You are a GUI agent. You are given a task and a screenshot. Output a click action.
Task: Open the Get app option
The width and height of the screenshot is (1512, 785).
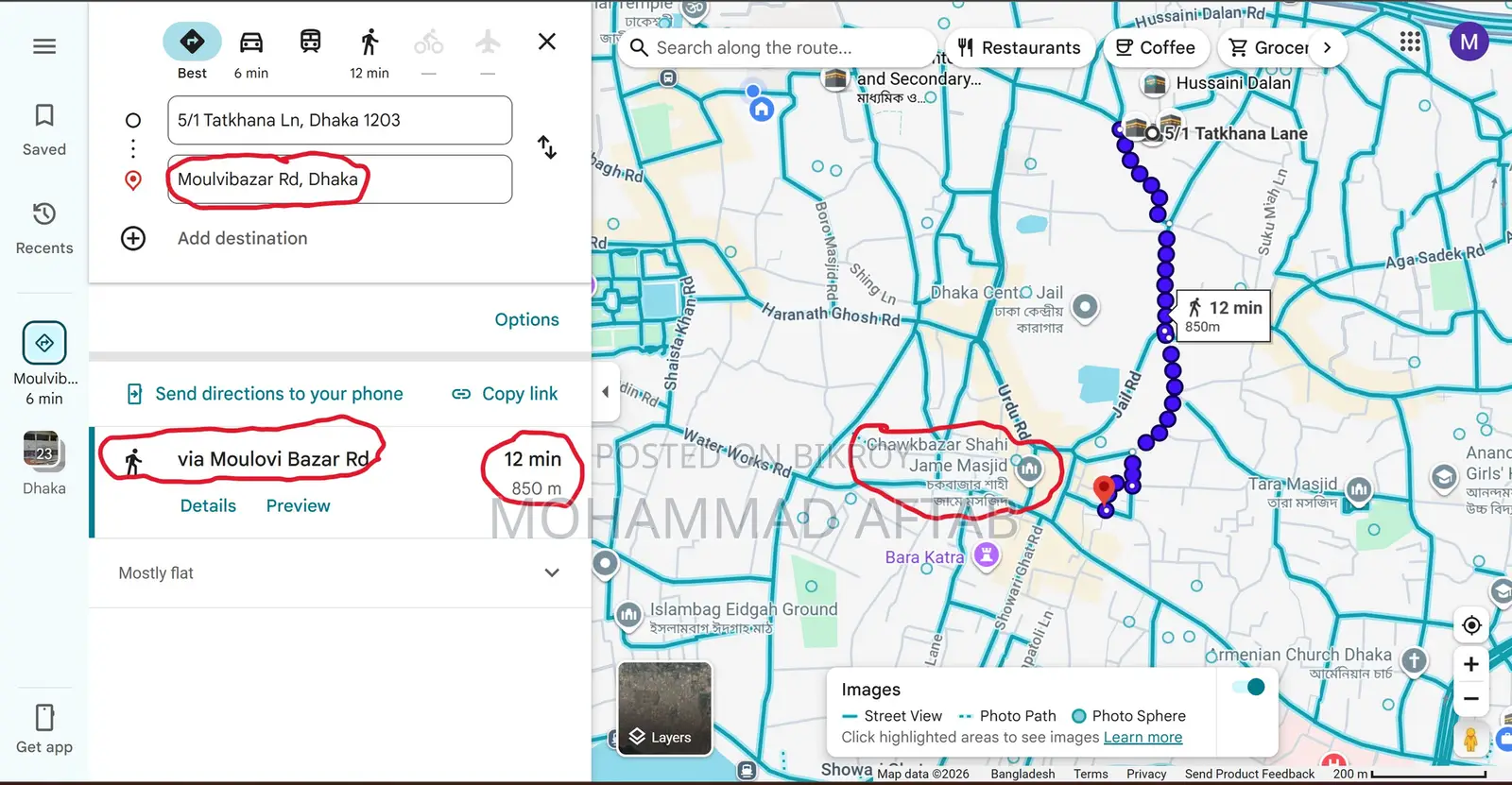click(x=44, y=729)
